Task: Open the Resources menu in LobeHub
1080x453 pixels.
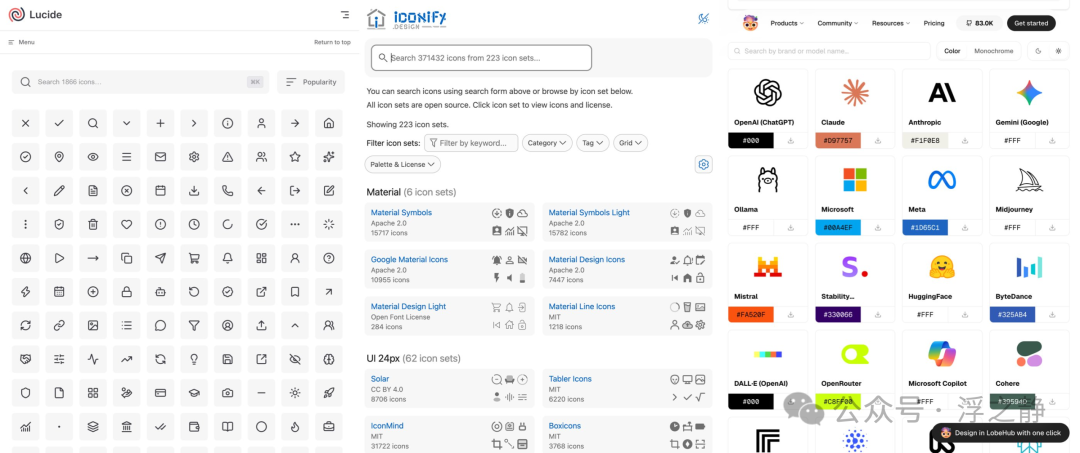Action: coord(891,23)
